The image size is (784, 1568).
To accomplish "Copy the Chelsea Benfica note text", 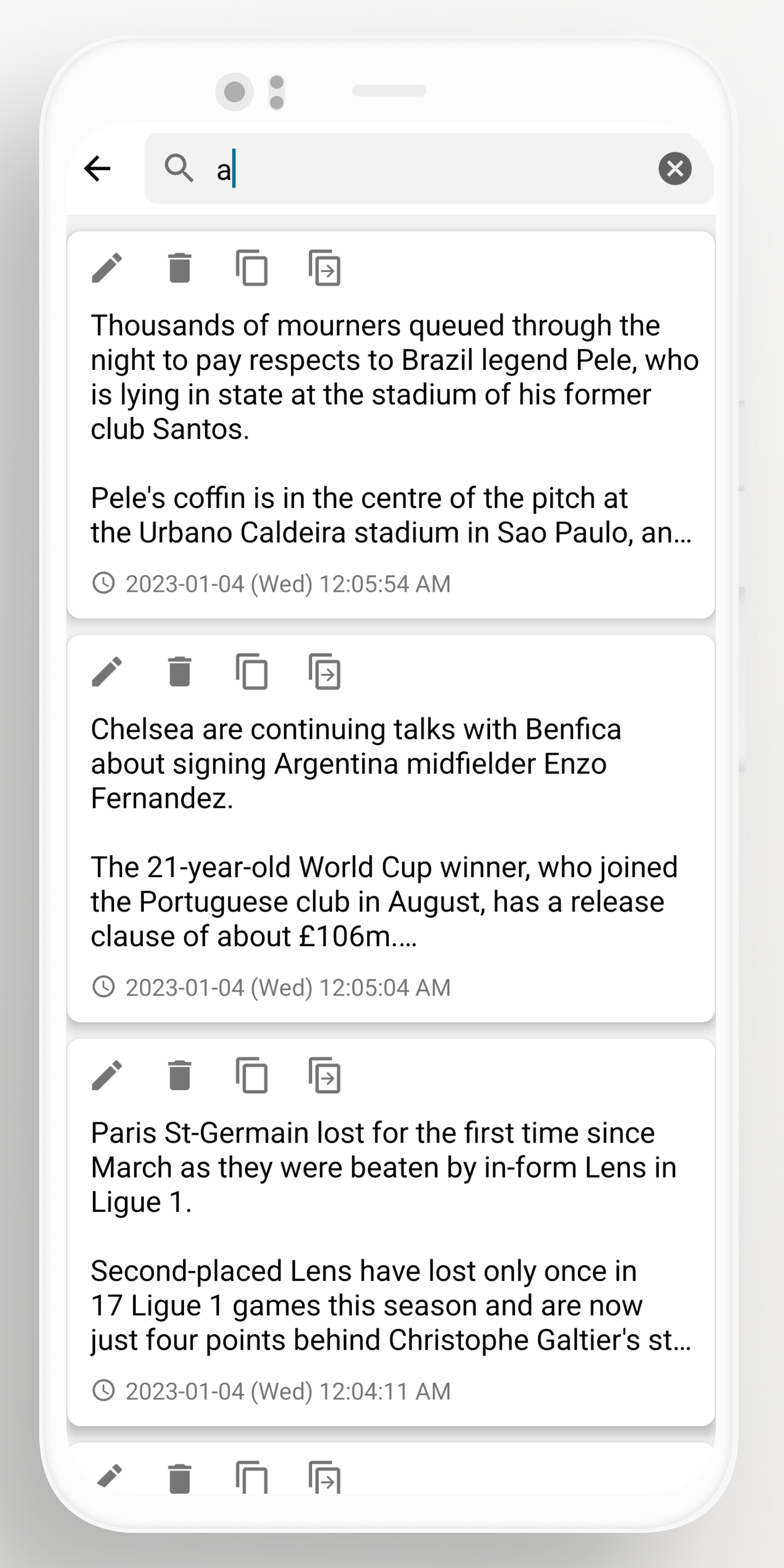I will pos(252,672).
